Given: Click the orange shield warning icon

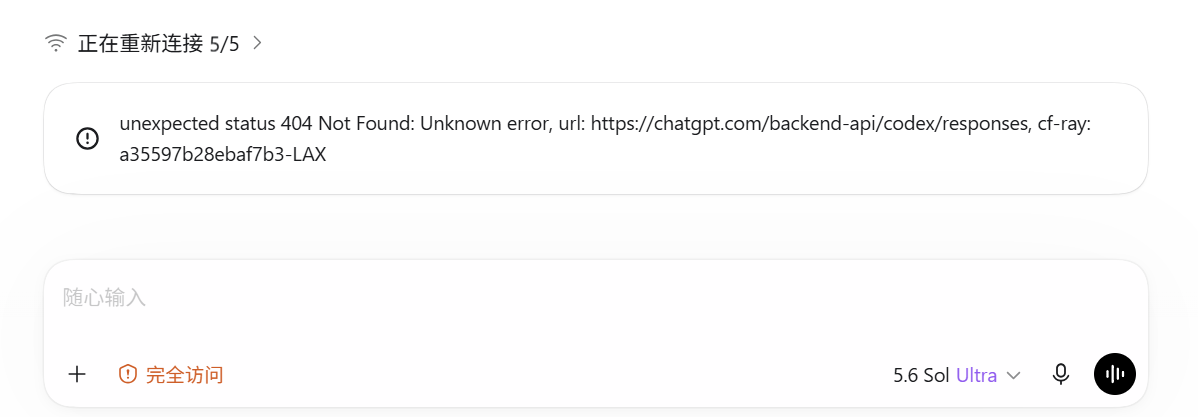Looking at the screenshot, I should [128, 374].
